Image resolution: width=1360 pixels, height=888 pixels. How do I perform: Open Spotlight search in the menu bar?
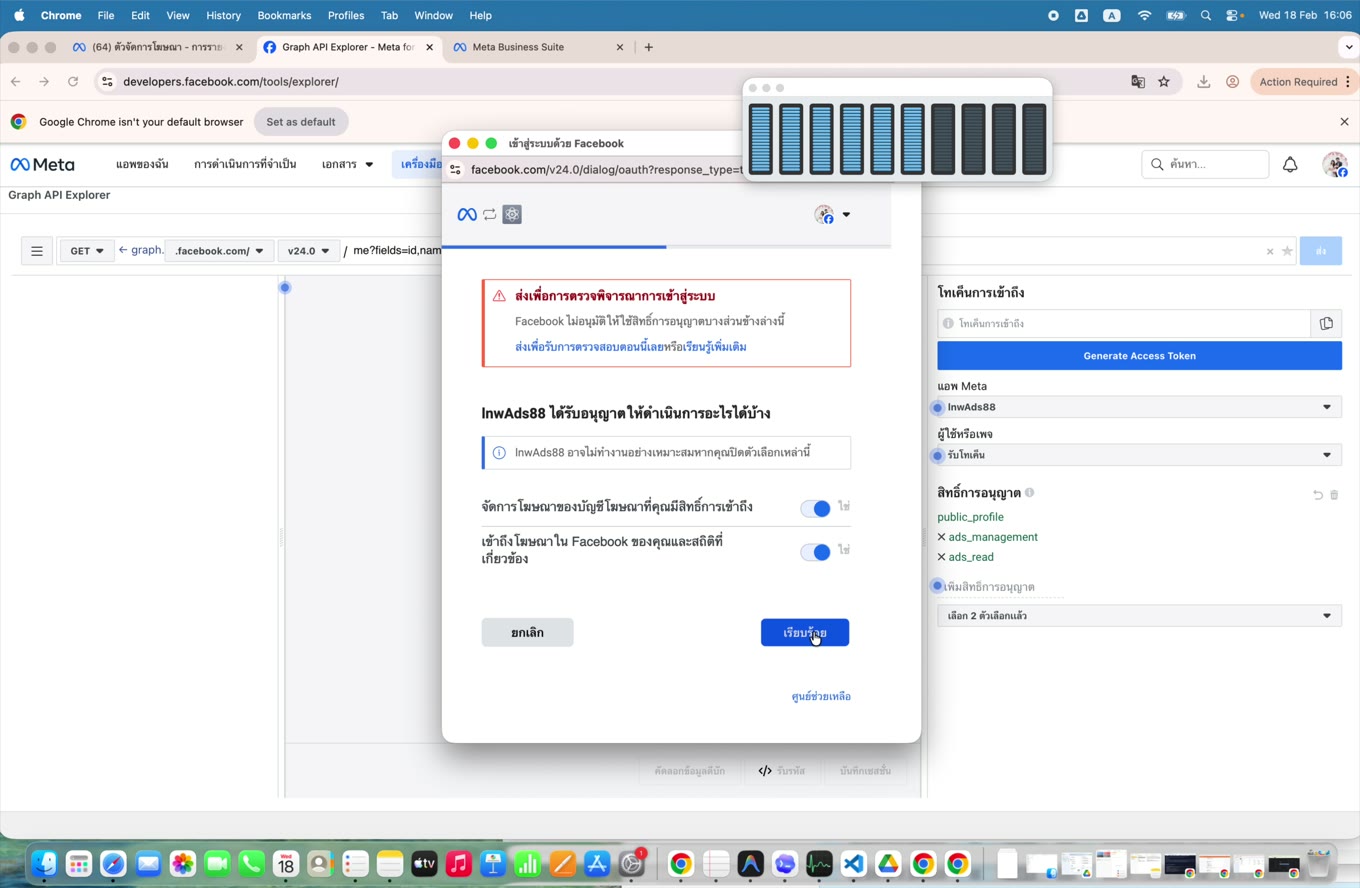click(1206, 15)
